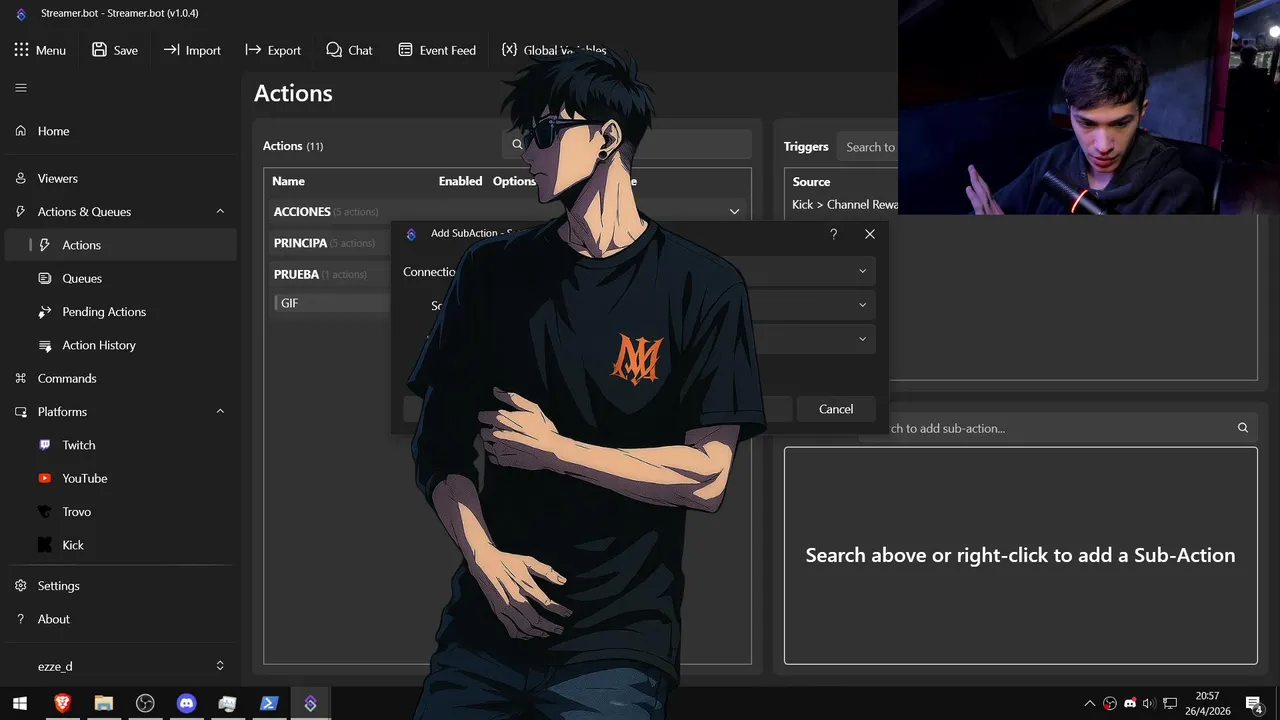Click Cancel in Add SubAction dialog
The image size is (1280, 720).
point(836,409)
